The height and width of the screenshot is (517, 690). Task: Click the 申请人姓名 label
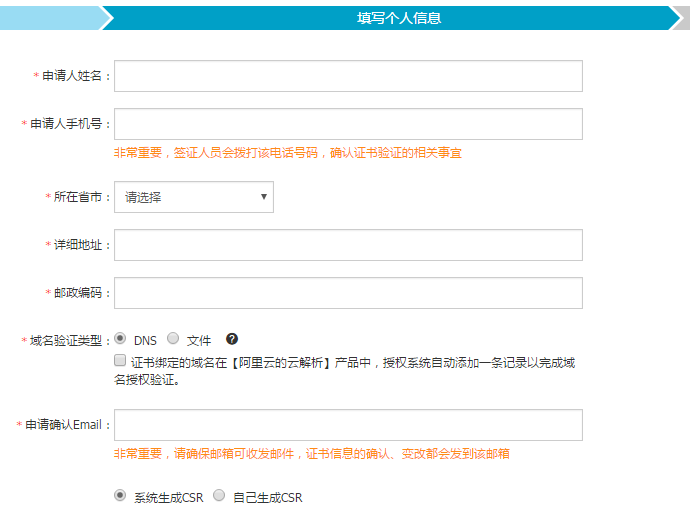click(x=72, y=76)
